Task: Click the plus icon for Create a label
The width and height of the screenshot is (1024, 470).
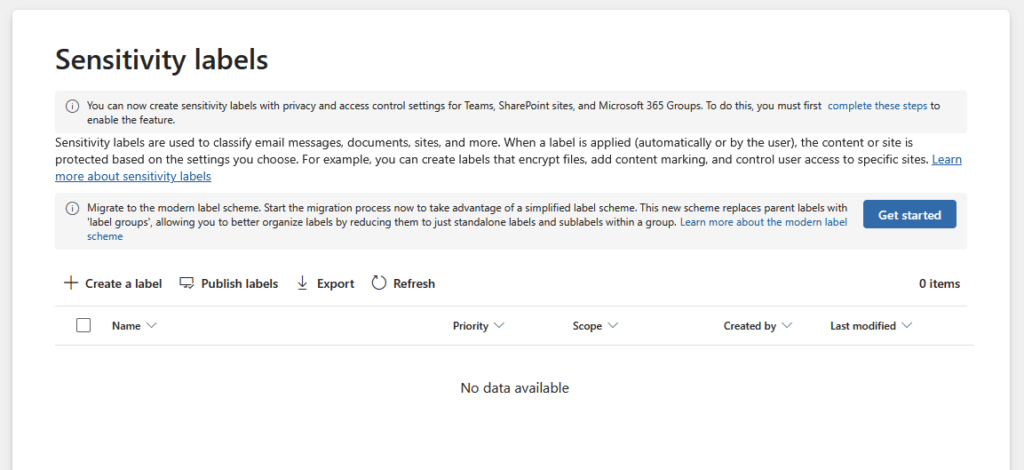Action: (71, 283)
